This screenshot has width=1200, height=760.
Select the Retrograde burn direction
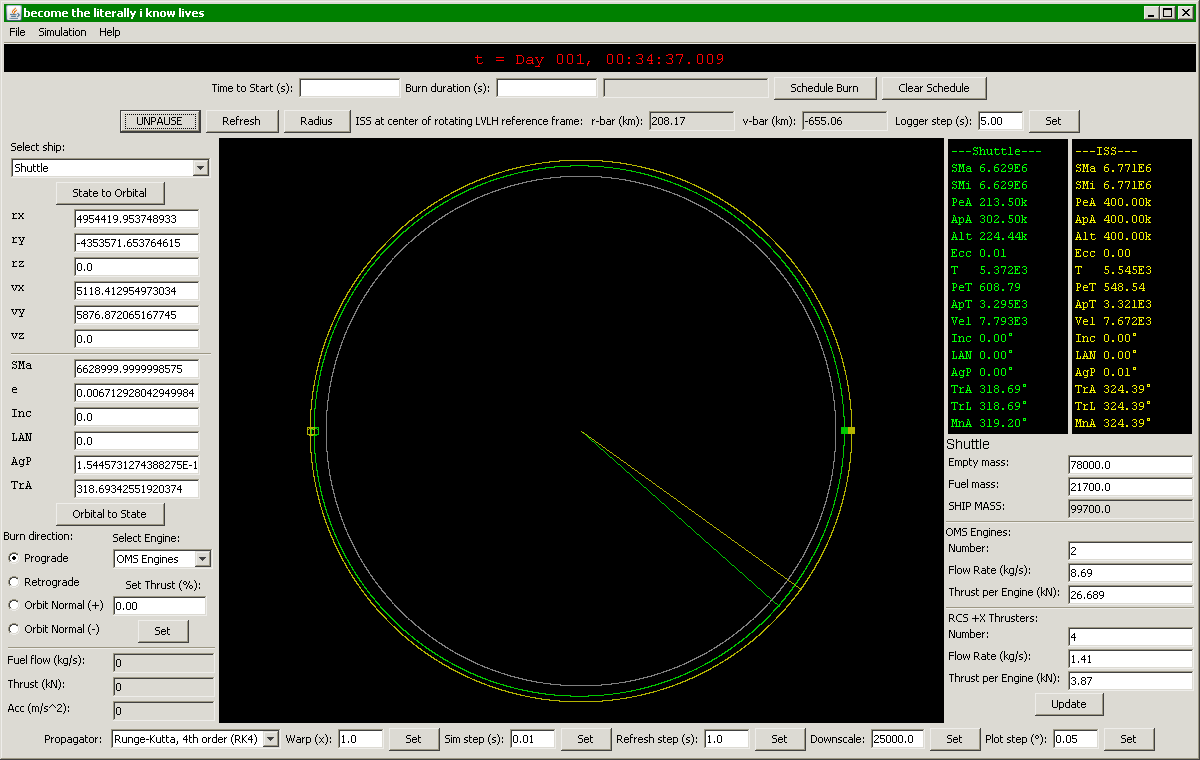14,582
